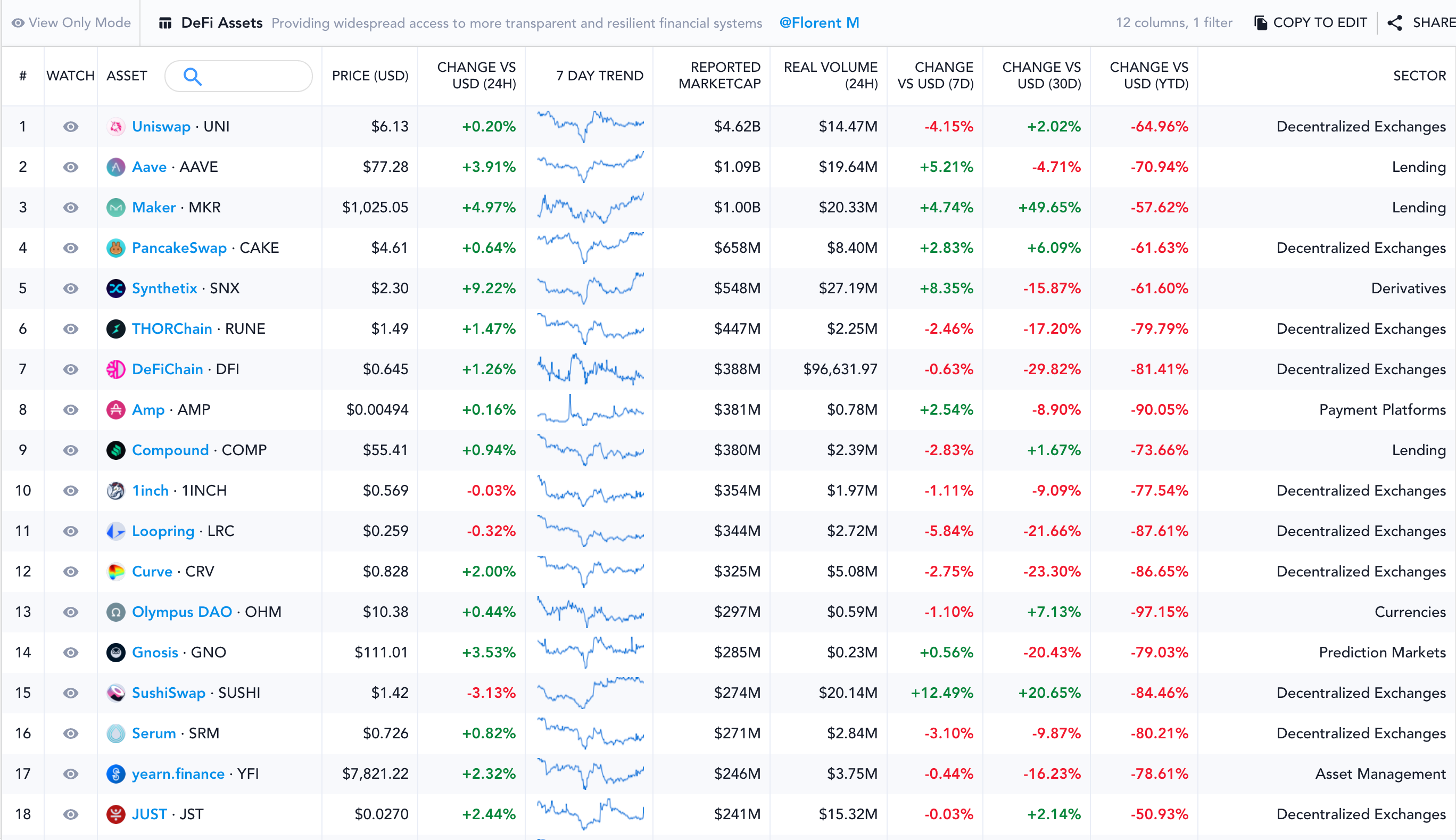Click the Serum logo icon
The width and height of the screenshot is (1456, 840).
pyautogui.click(x=116, y=733)
